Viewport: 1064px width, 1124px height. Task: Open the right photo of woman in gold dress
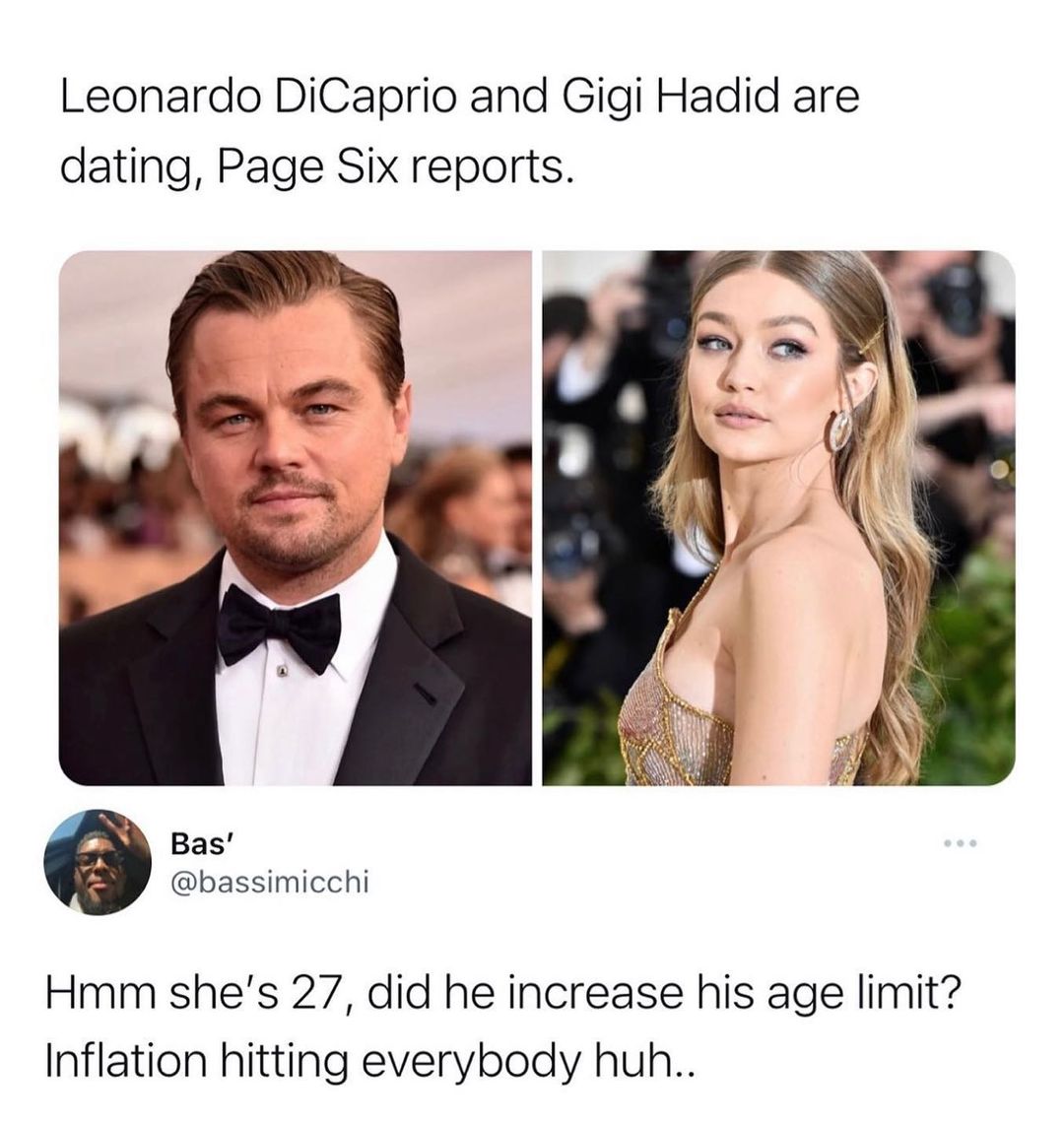(x=778, y=517)
